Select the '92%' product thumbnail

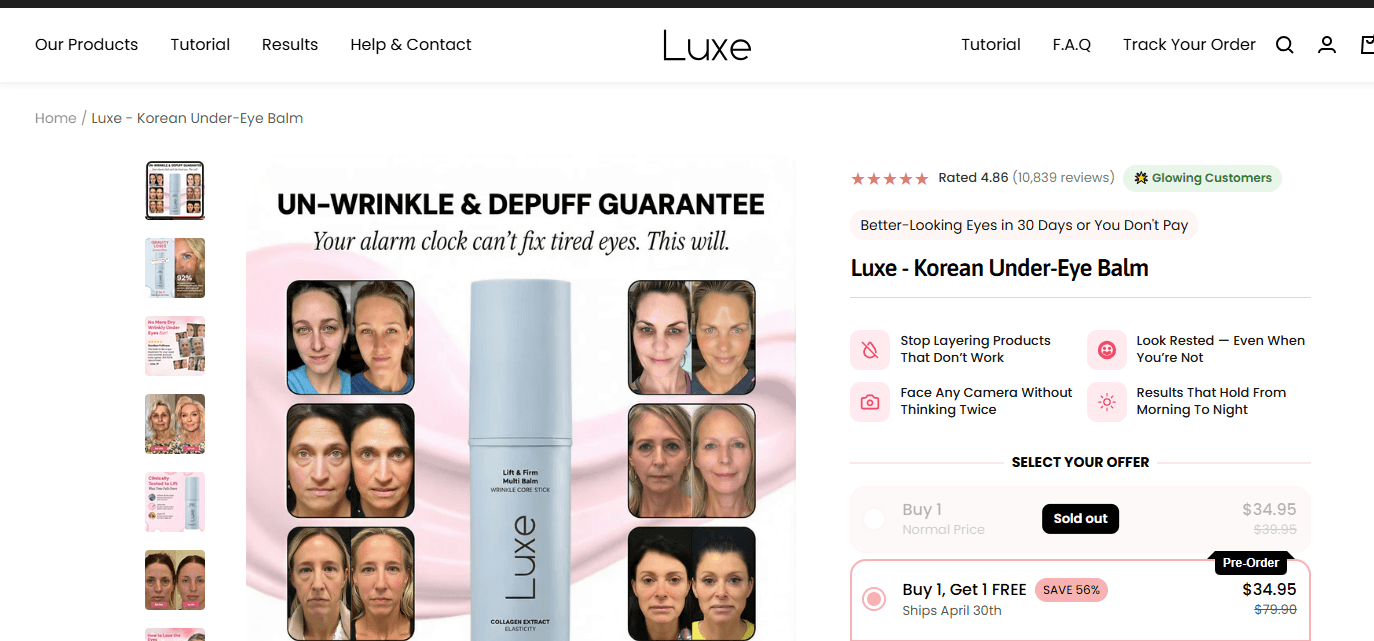175,268
